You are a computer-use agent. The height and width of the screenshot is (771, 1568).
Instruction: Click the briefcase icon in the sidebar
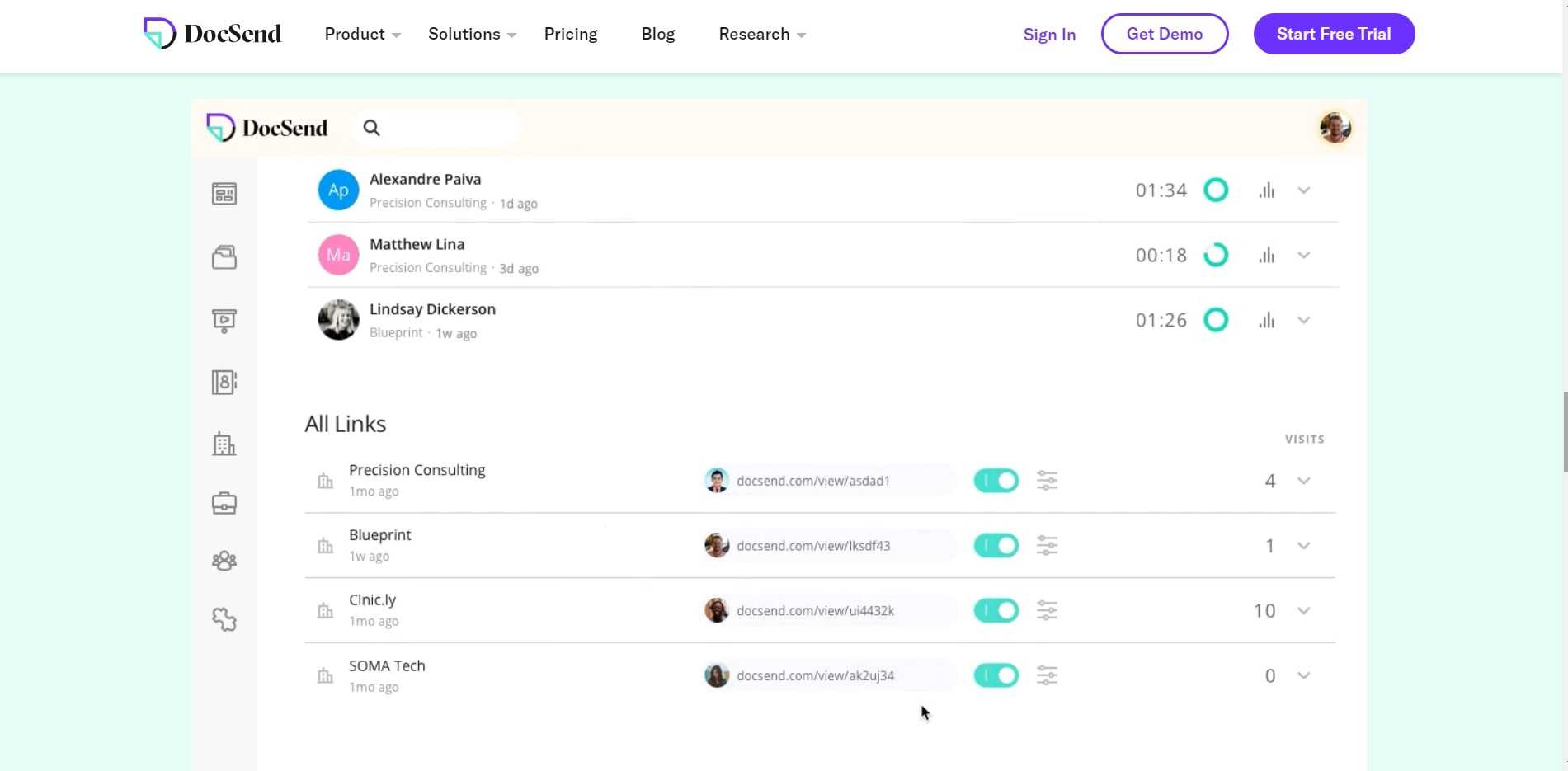coord(224,503)
